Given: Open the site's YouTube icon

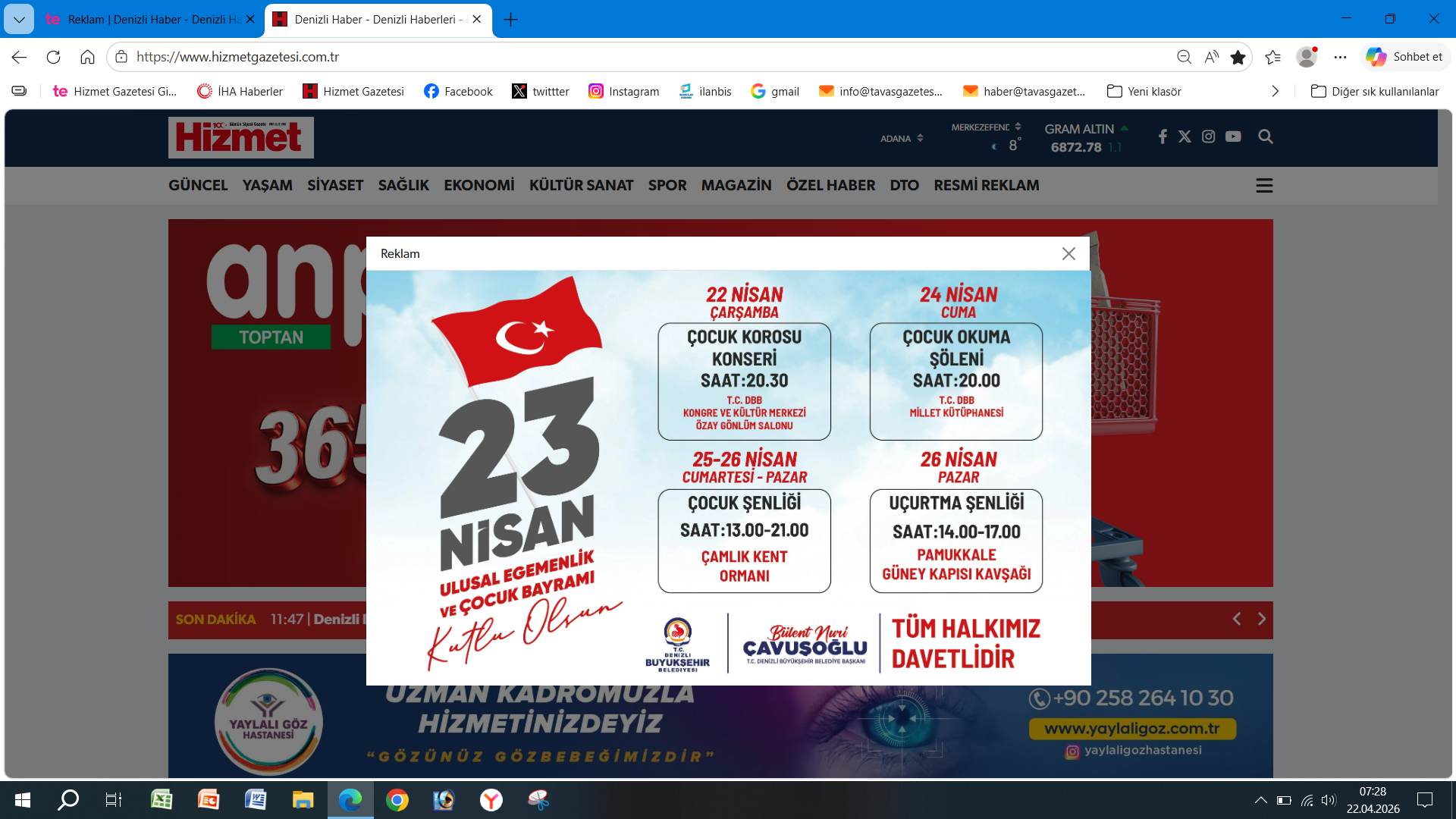Looking at the screenshot, I should (x=1234, y=136).
